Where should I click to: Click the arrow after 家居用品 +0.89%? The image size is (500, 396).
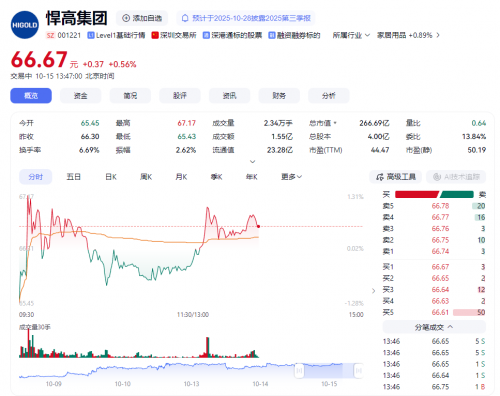pyautogui.click(x=438, y=35)
